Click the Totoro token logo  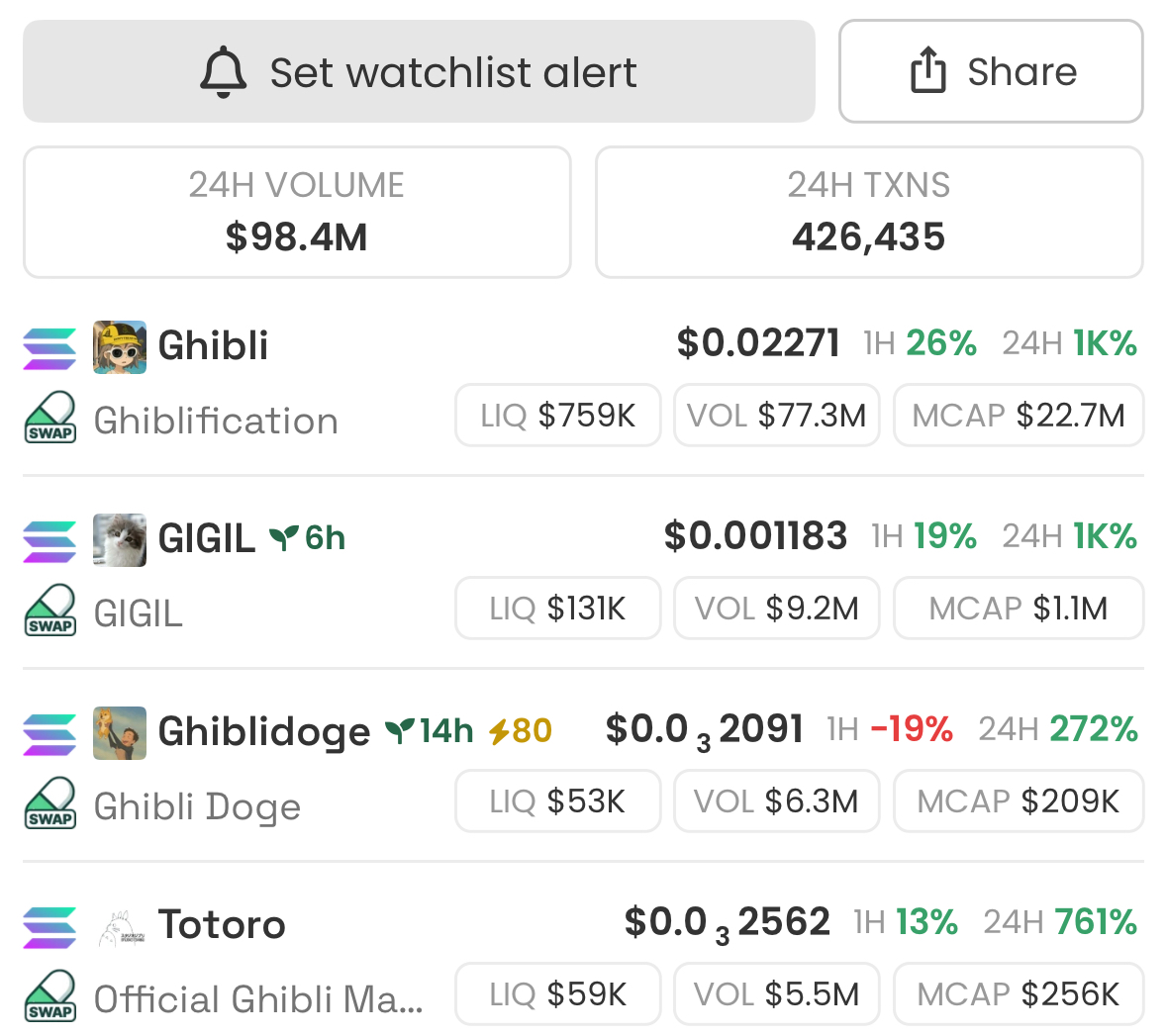119,926
